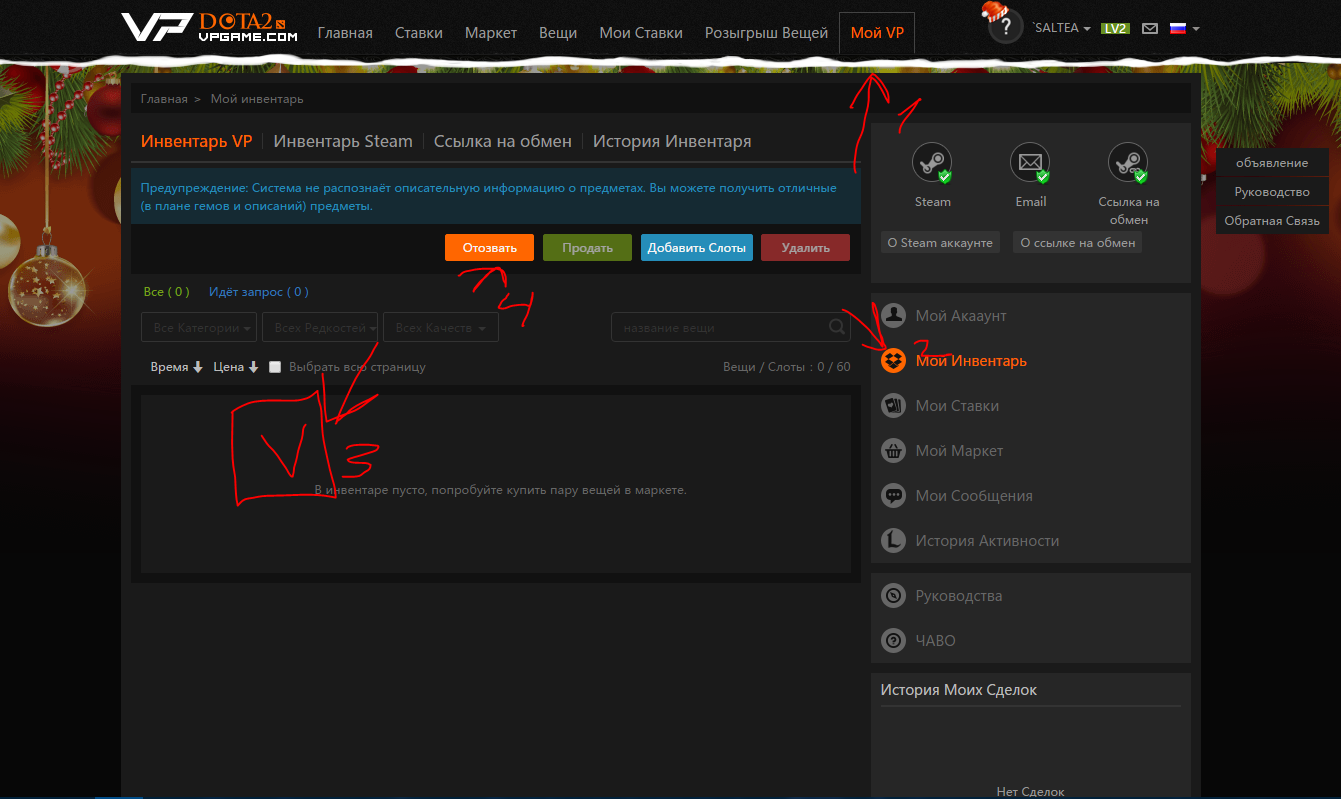The image size is (1341, 799).
Task: Open the Мой VP nav item
Action: point(877,33)
